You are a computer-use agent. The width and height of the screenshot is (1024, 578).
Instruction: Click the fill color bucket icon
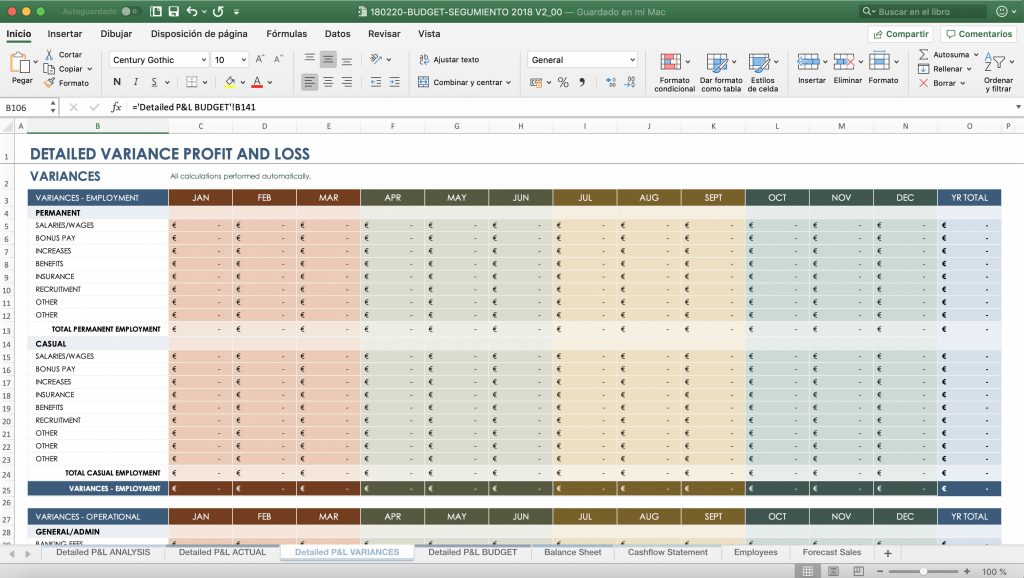click(230, 82)
